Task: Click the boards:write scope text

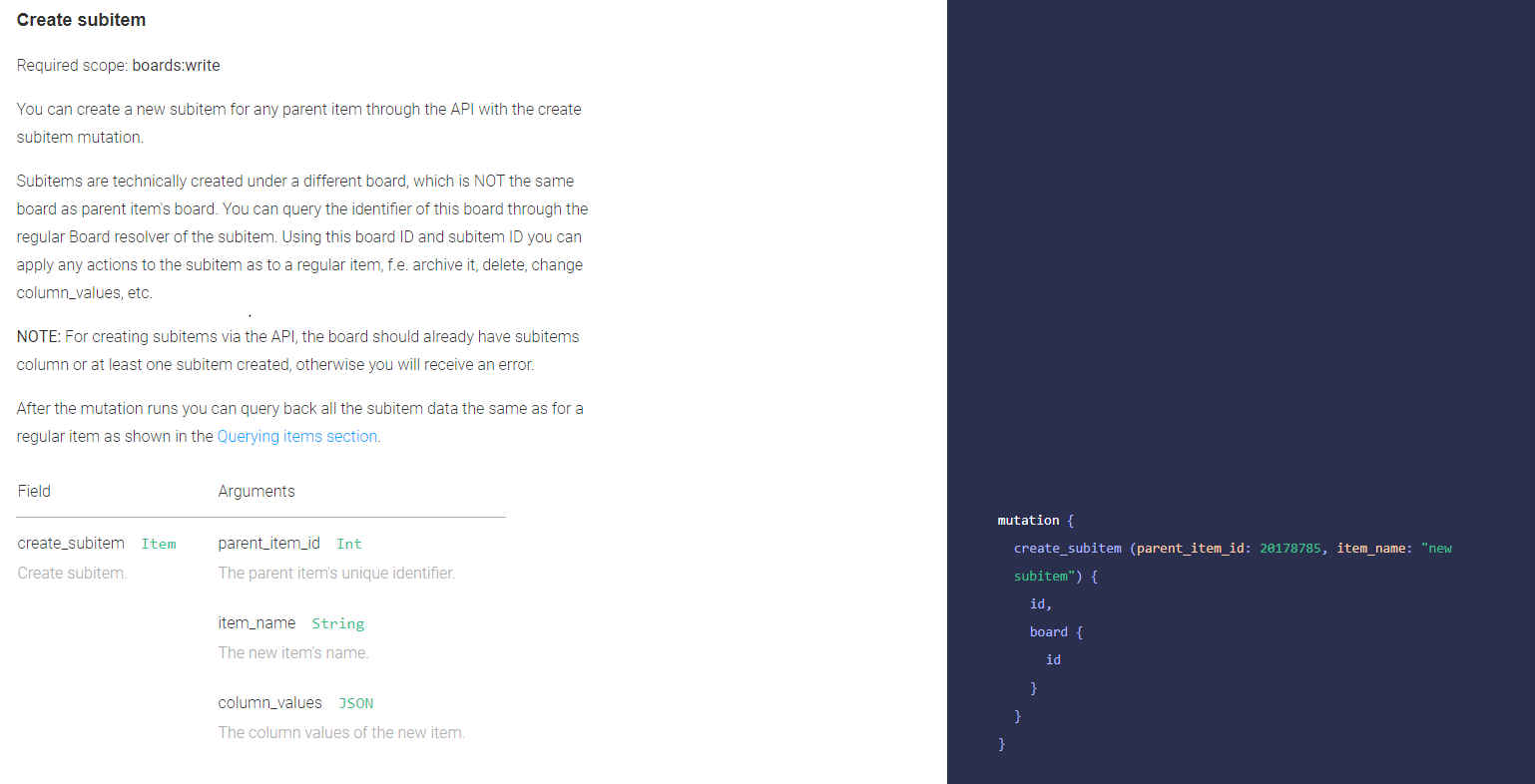Action: click(x=176, y=65)
